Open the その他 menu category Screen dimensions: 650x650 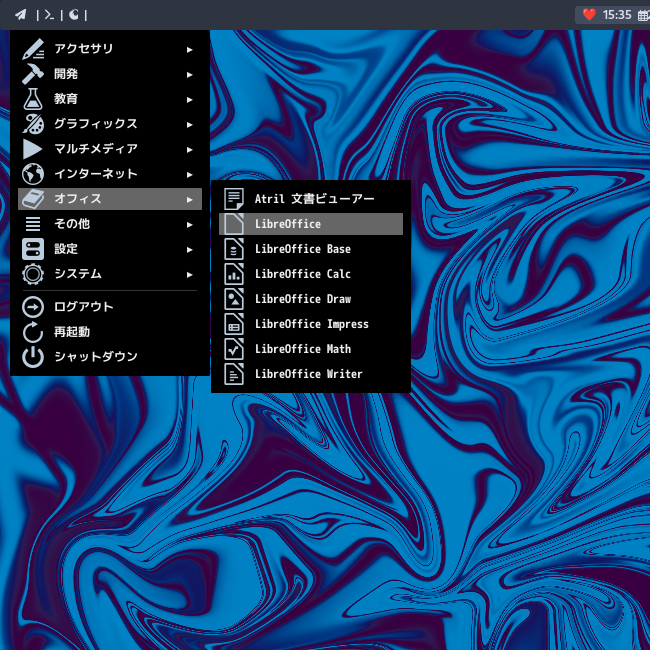tap(110, 224)
